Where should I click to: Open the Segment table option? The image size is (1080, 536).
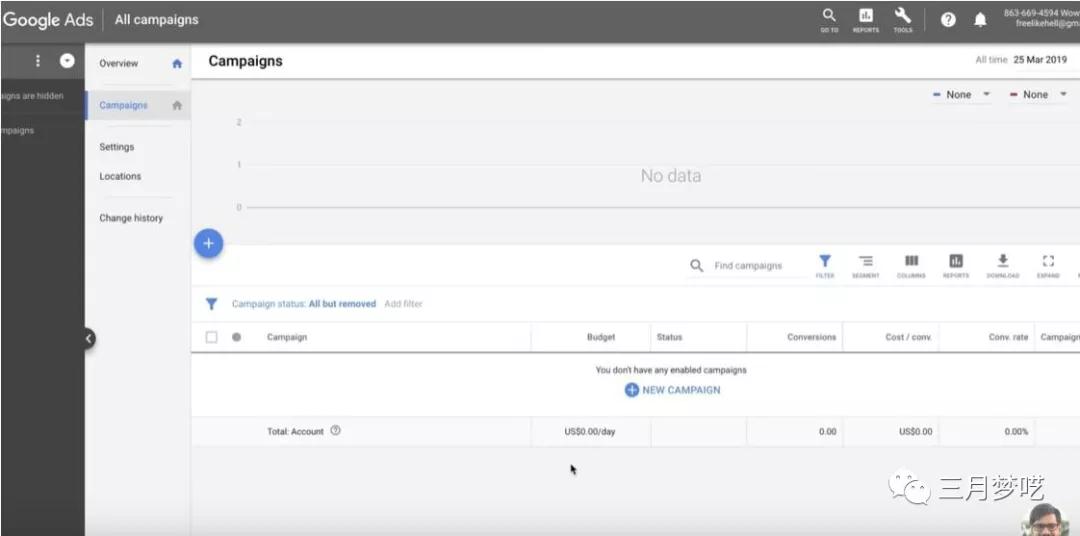(866, 265)
